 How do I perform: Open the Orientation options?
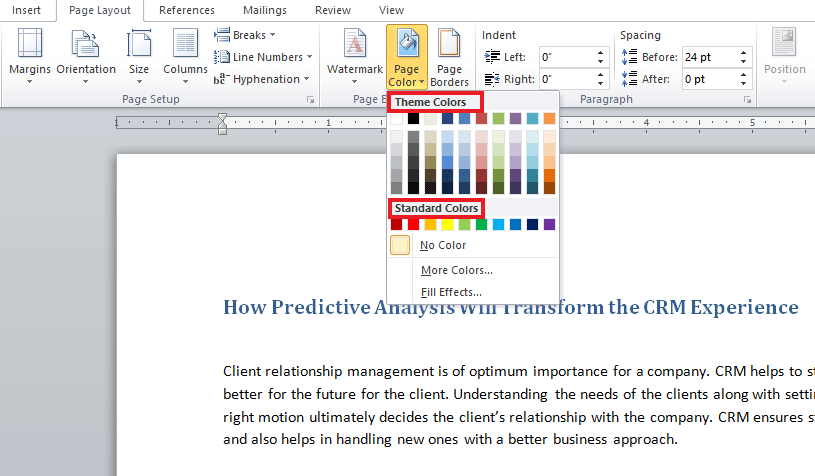(86, 56)
